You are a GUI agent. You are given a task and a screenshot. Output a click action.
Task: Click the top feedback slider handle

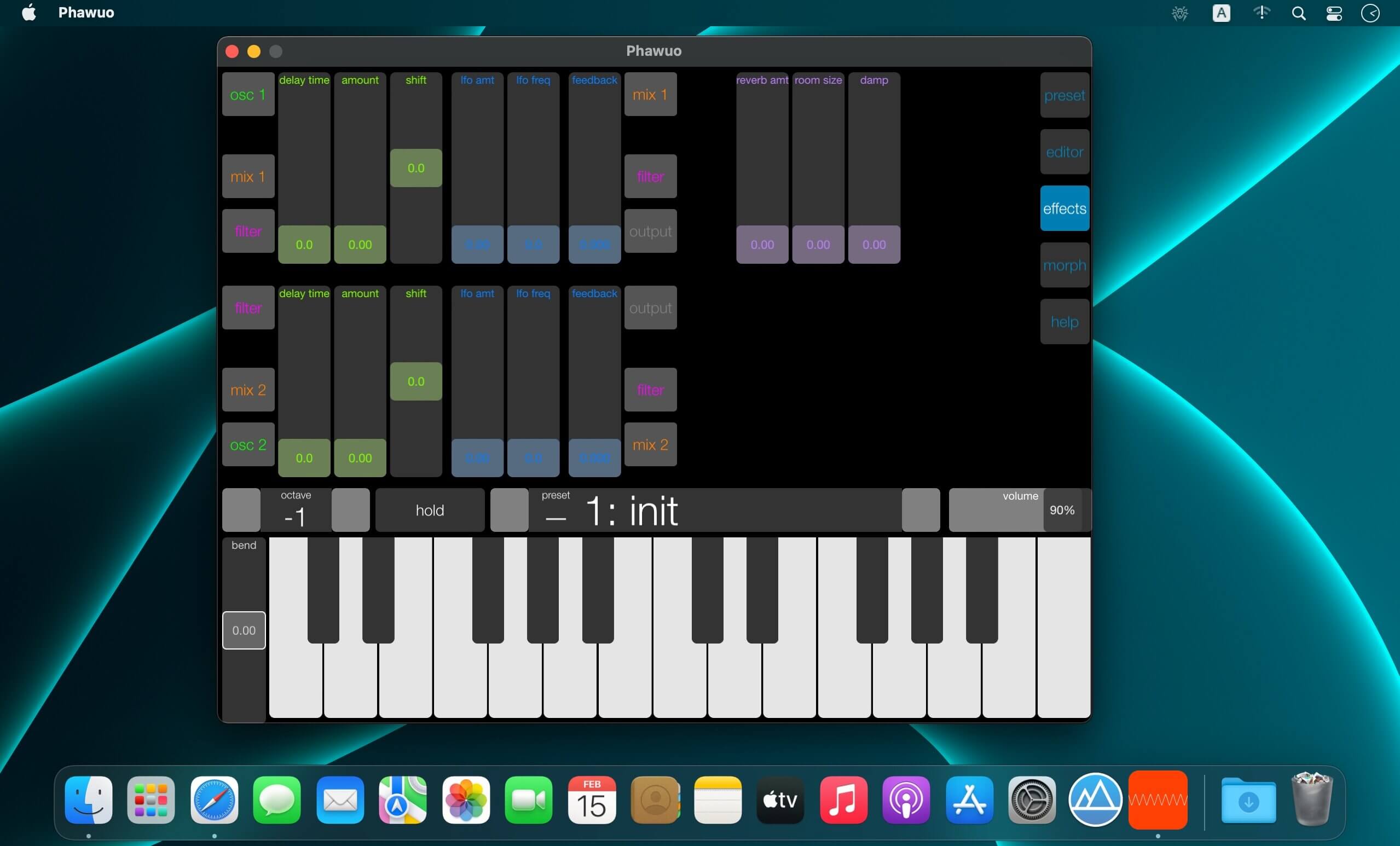594,244
